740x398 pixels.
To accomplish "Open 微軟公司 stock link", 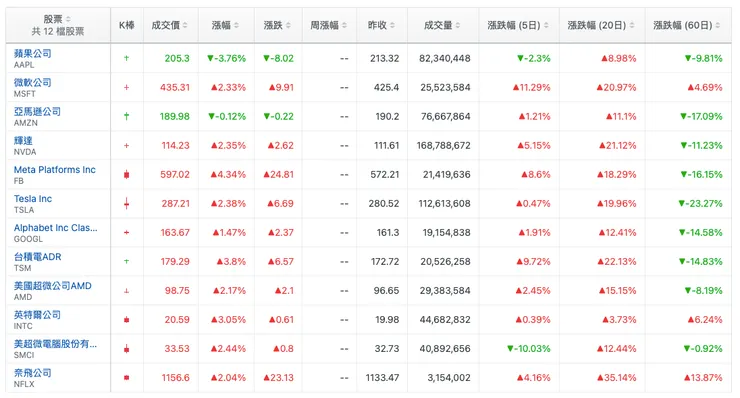I will 33,82.
